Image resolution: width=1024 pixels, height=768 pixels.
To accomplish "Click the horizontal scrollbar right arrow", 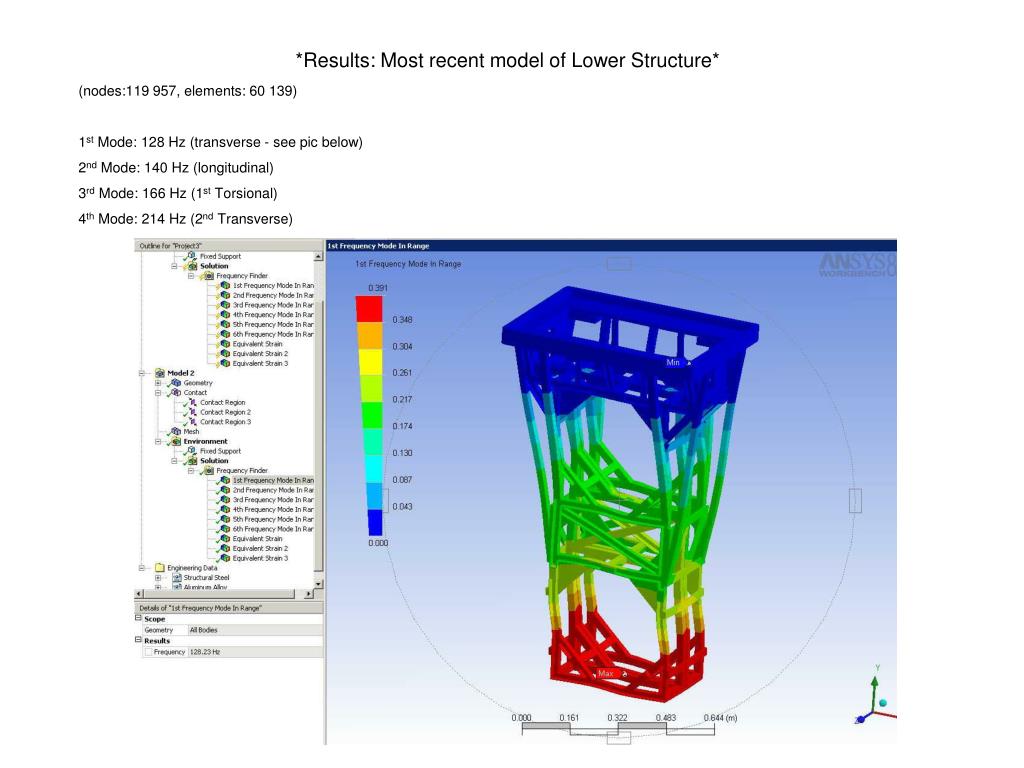I will (x=309, y=594).
